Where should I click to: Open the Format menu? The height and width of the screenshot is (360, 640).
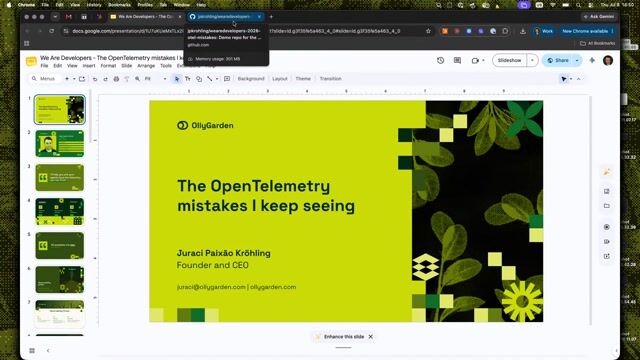pyautogui.click(x=108, y=66)
